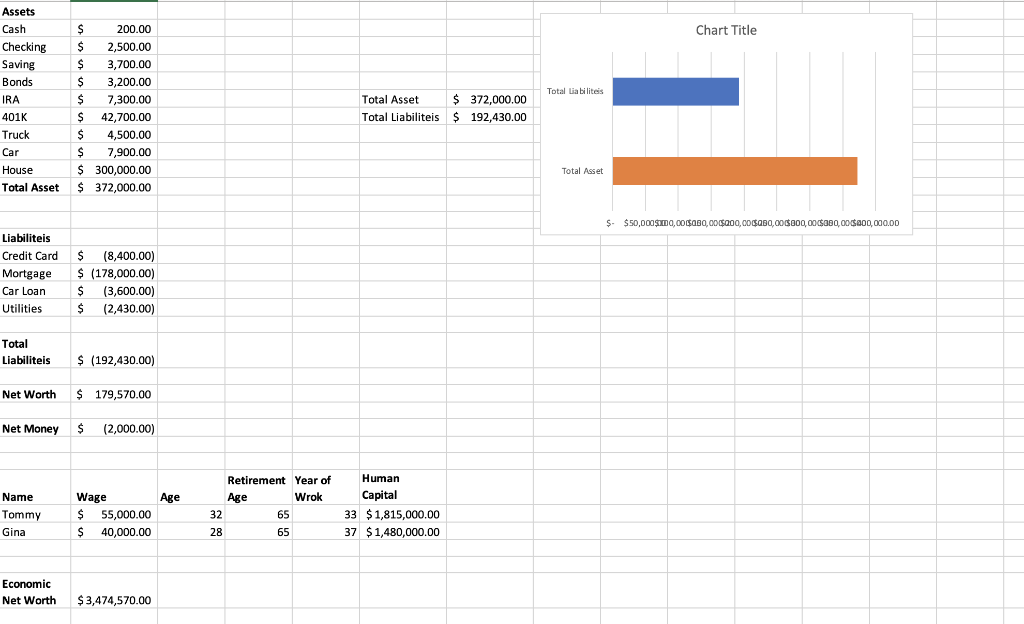Screen dimensions: 1024x624
Task: Select the summary value 192,430.00
Action: [490, 117]
